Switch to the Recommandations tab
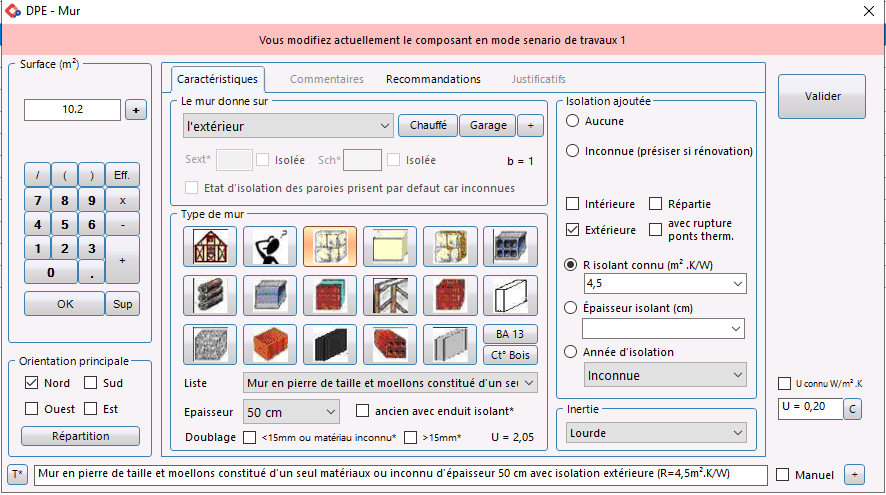Image resolution: width=886 pixels, height=495 pixels. click(433, 79)
